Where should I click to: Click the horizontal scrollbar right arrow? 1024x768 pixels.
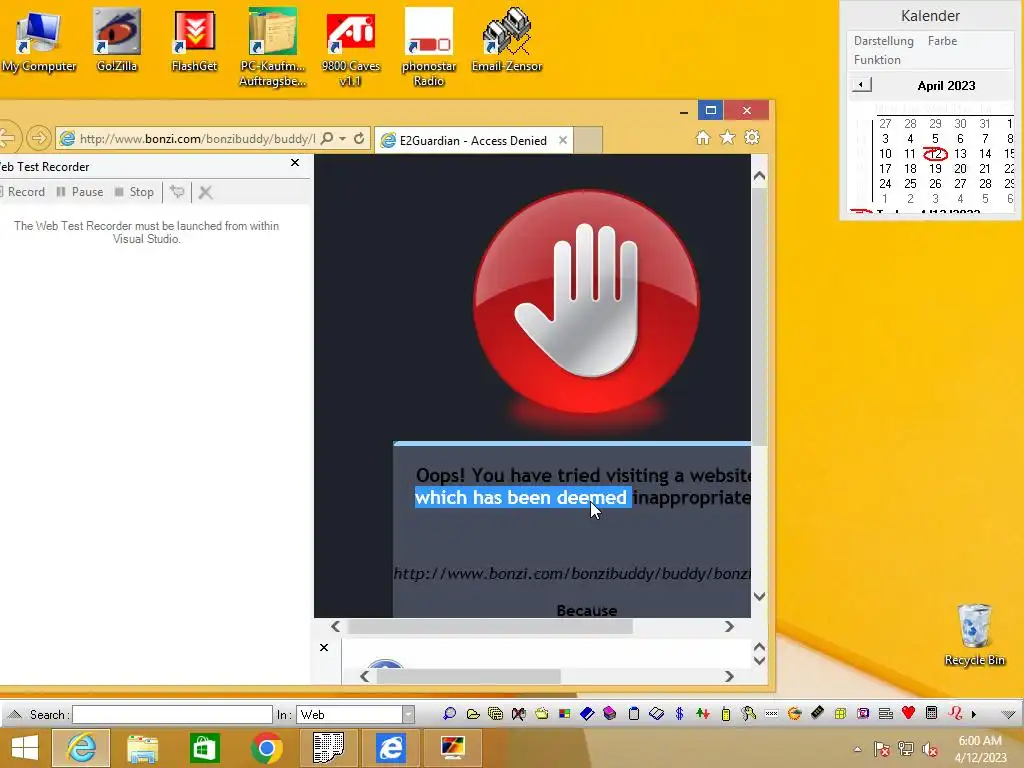[729, 626]
